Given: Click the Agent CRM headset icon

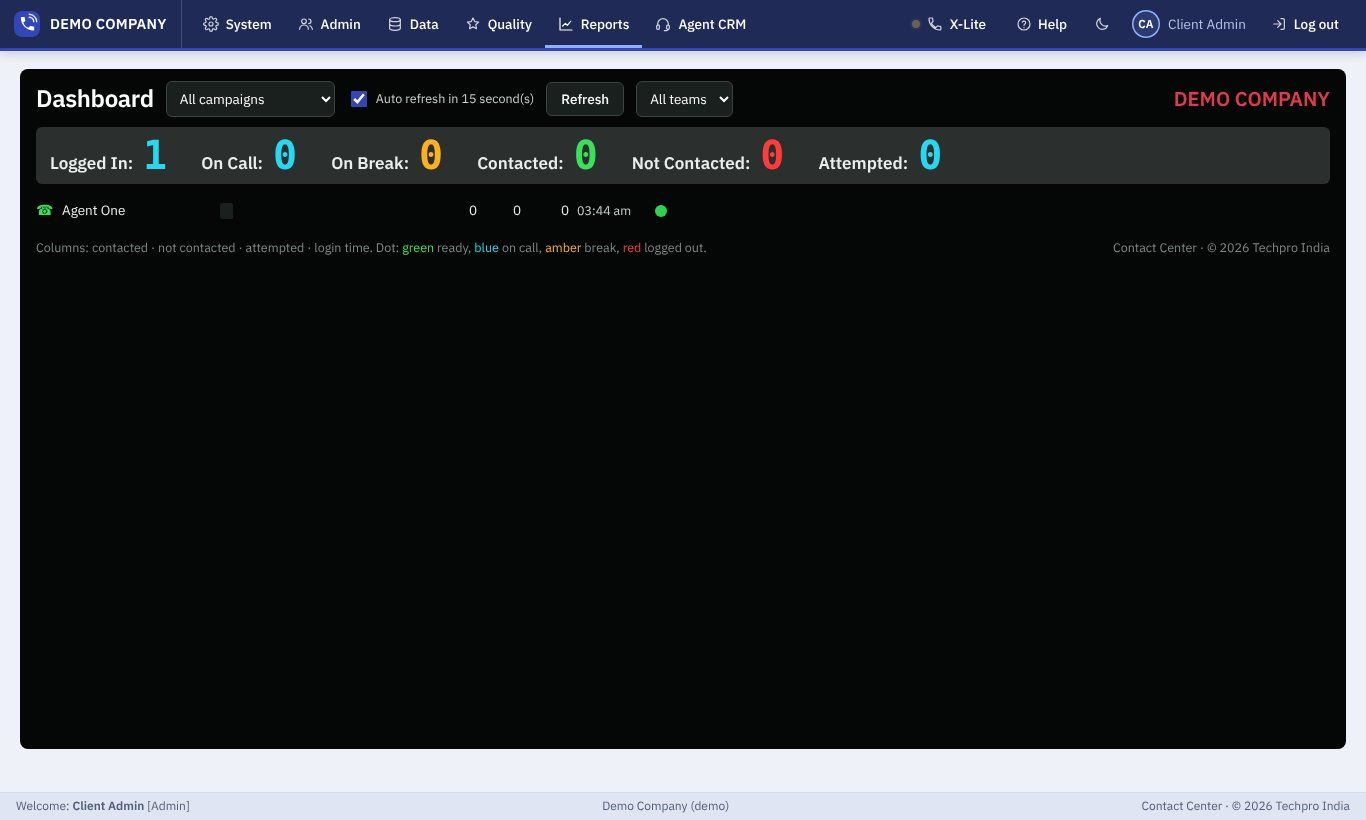Looking at the screenshot, I should pyautogui.click(x=663, y=24).
